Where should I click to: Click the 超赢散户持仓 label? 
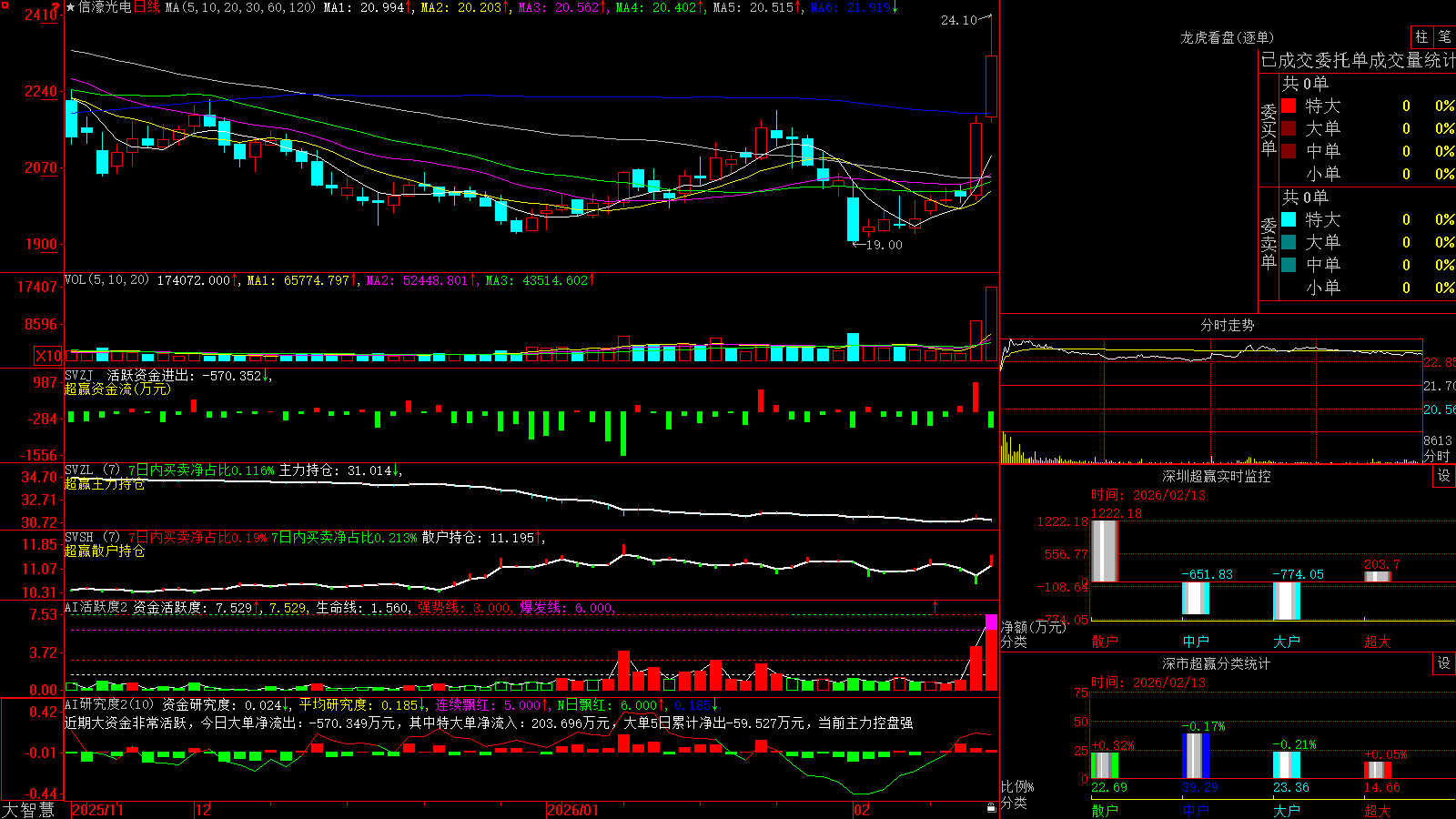(x=105, y=551)
